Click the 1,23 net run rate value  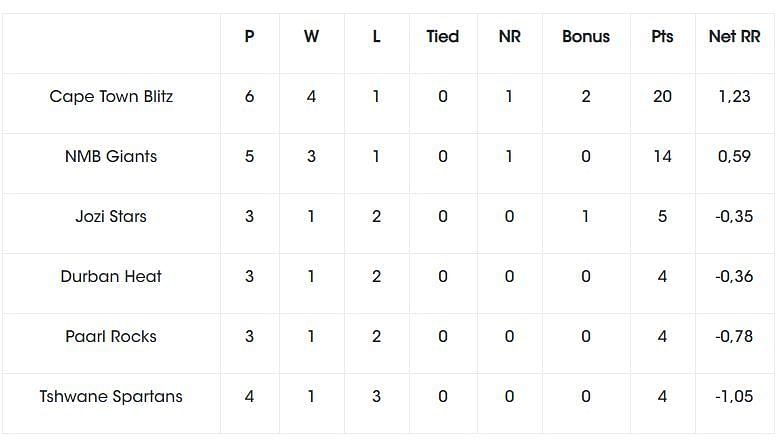click(734, 97)
